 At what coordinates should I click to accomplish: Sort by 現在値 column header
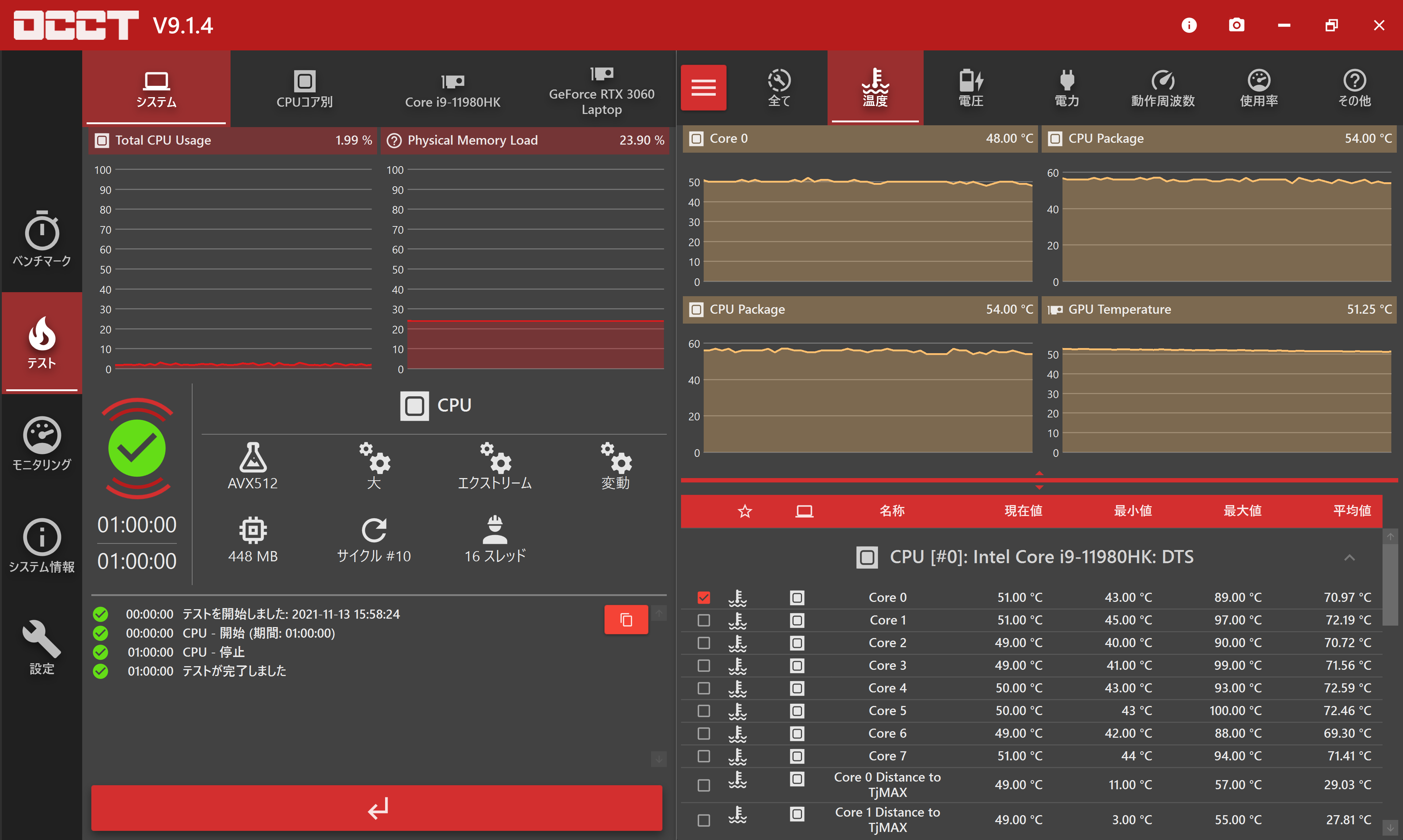point(1023,511)
